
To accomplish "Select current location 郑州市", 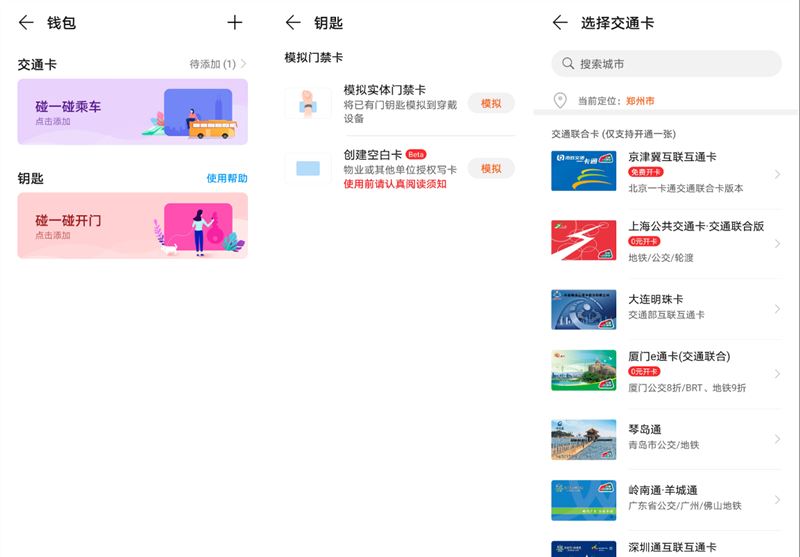I will click(640, 101).
